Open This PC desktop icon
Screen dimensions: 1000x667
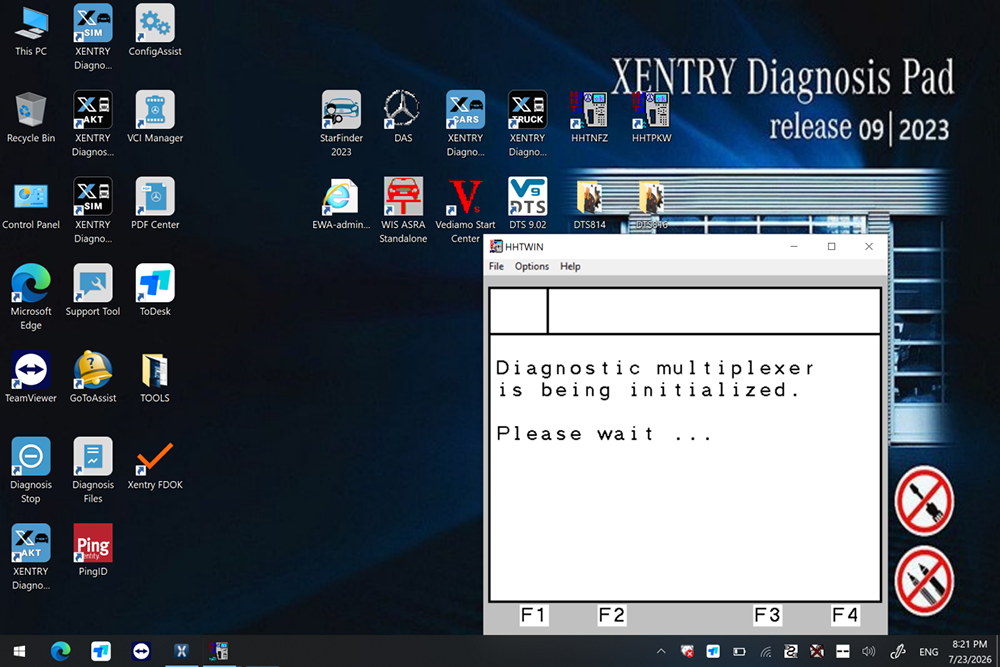[x=31, y=31]
